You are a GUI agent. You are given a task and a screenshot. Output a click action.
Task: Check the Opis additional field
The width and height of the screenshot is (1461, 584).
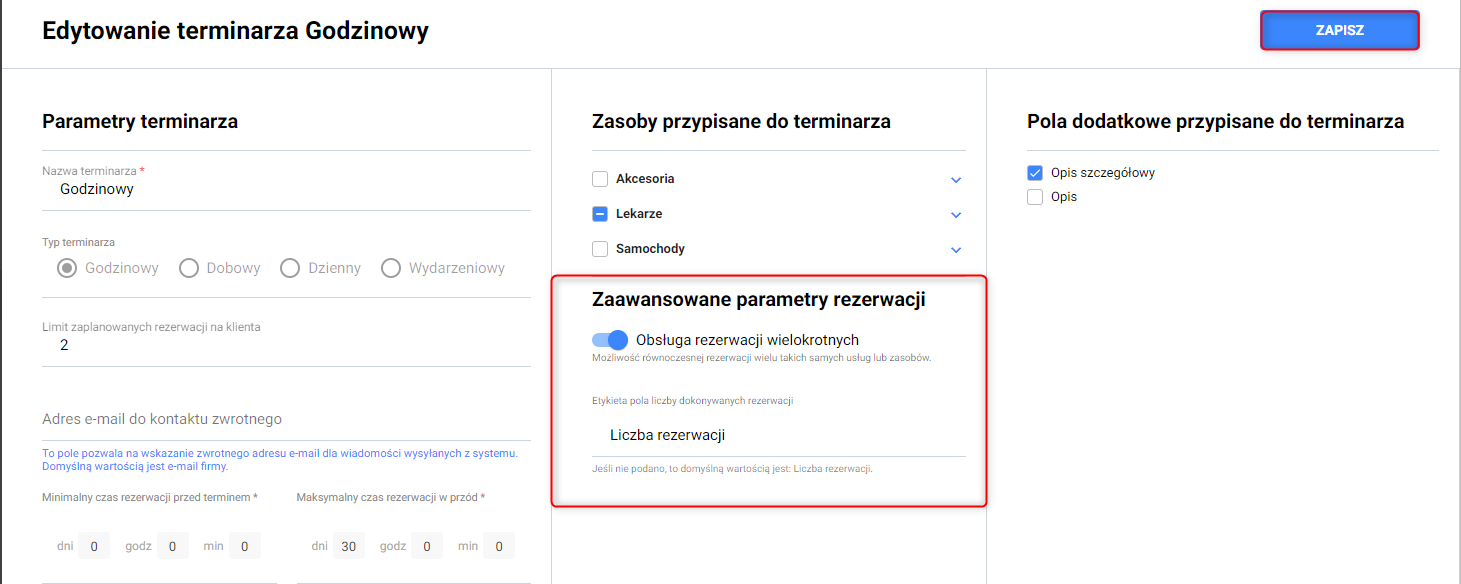coord(1035,197)
